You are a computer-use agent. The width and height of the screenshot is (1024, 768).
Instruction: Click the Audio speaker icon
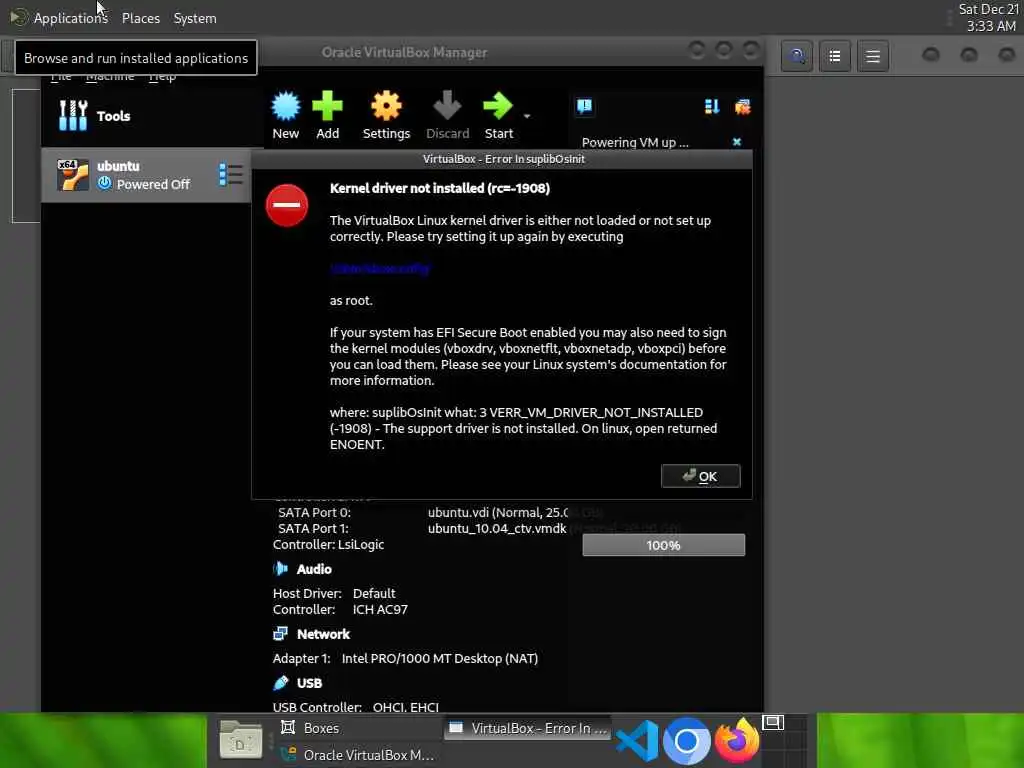pyautogui.click(x=280, y=569)
